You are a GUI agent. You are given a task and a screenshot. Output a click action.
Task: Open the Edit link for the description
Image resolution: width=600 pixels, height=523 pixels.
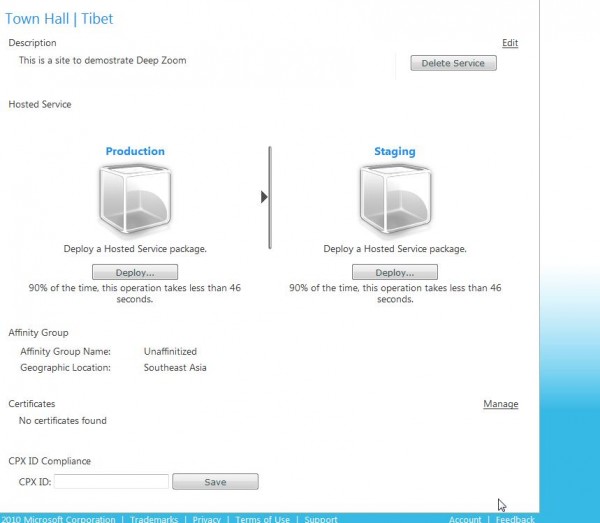click(x=510, y=43)
